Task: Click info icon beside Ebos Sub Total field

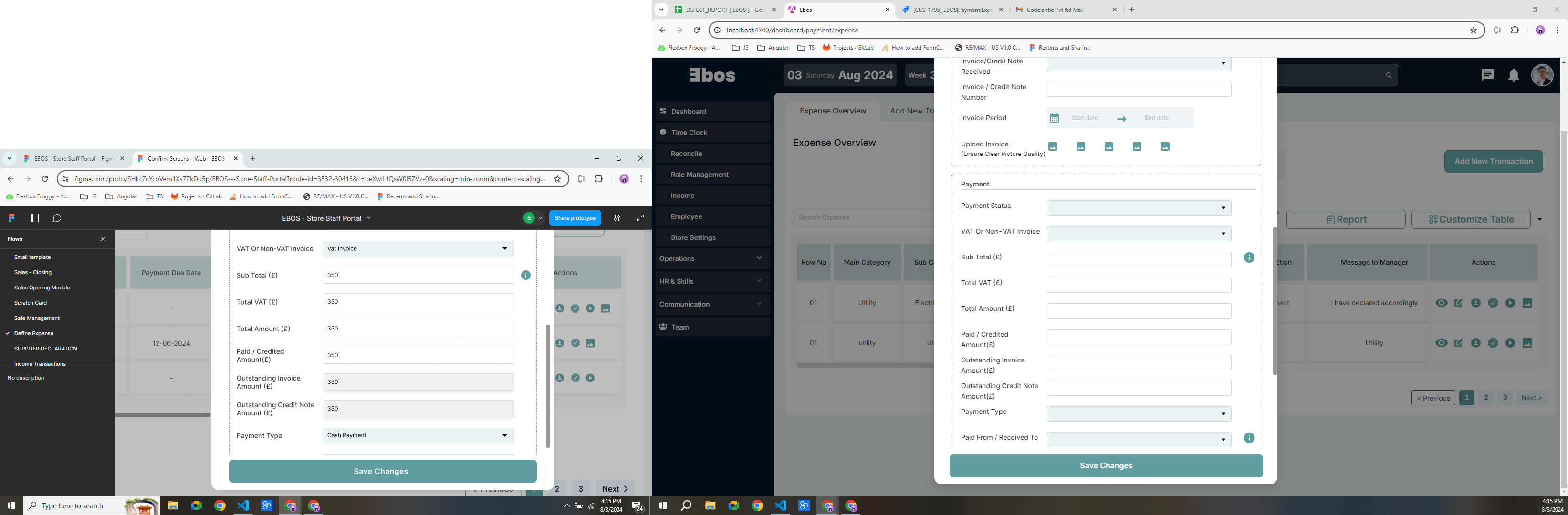Action: tap(1249, 258)
